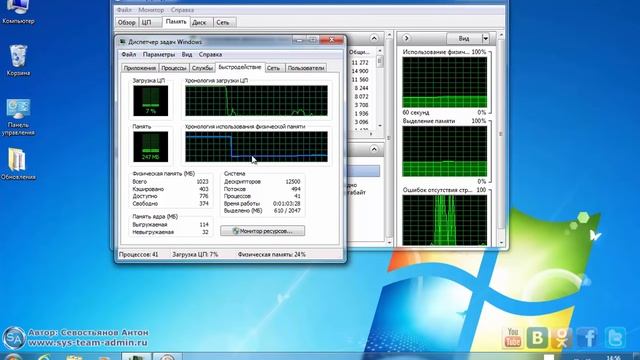Click the Ошибок отсутствия стр... graph

pyautogui.click(x=444, y=220)
